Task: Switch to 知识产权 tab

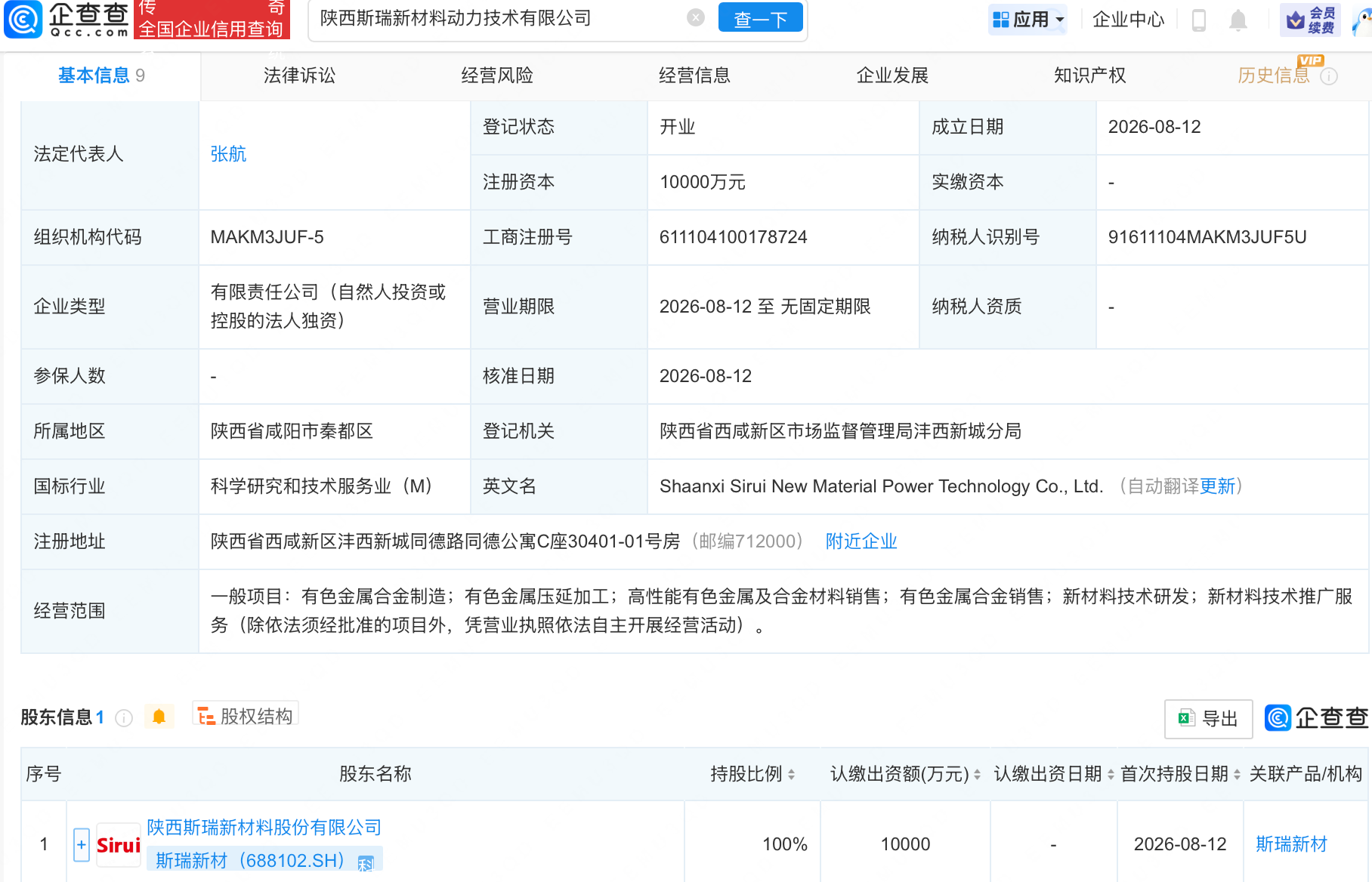Action: click(1089, 76)
